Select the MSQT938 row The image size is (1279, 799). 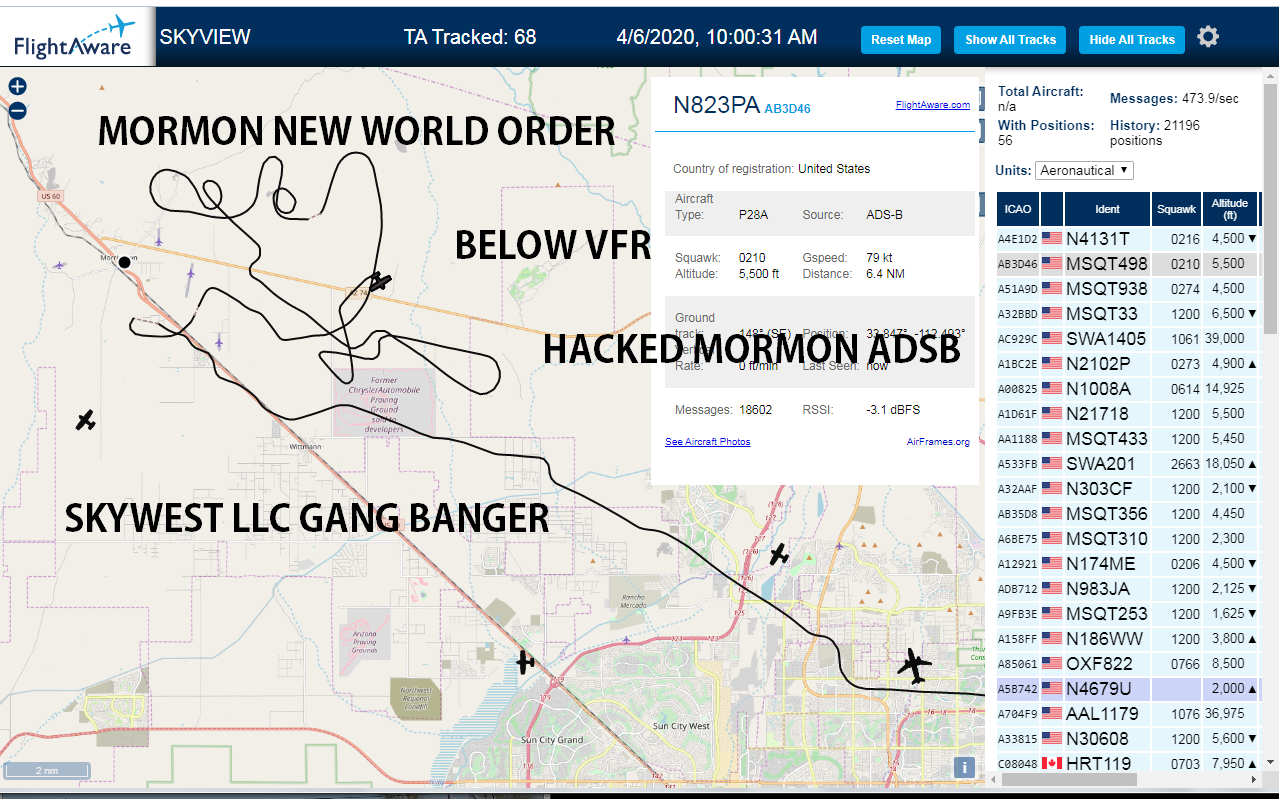(x=1128, y=289)
